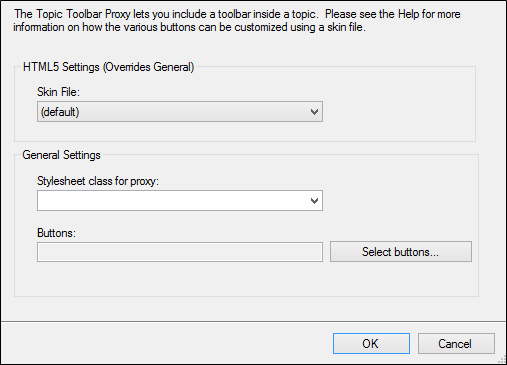This screenshot has height=365, width=507.
Task: Open the Skin File dropdown arrow
Action: [314, 112]
